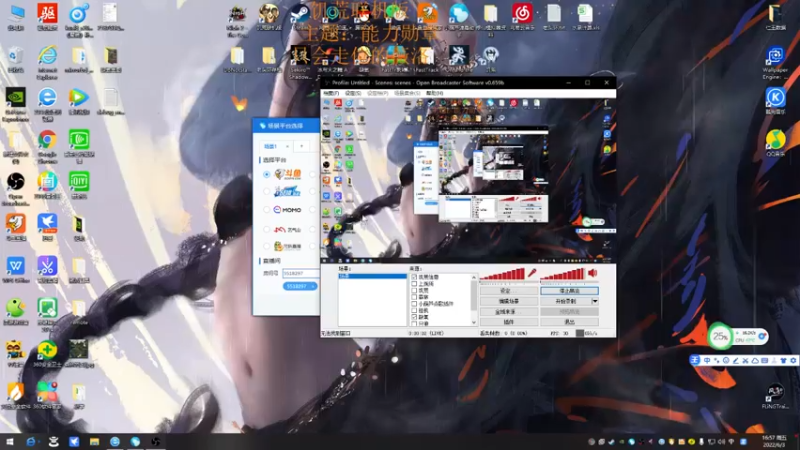Open the Windows Start menu
800x450 pixels.
point(9,441)
